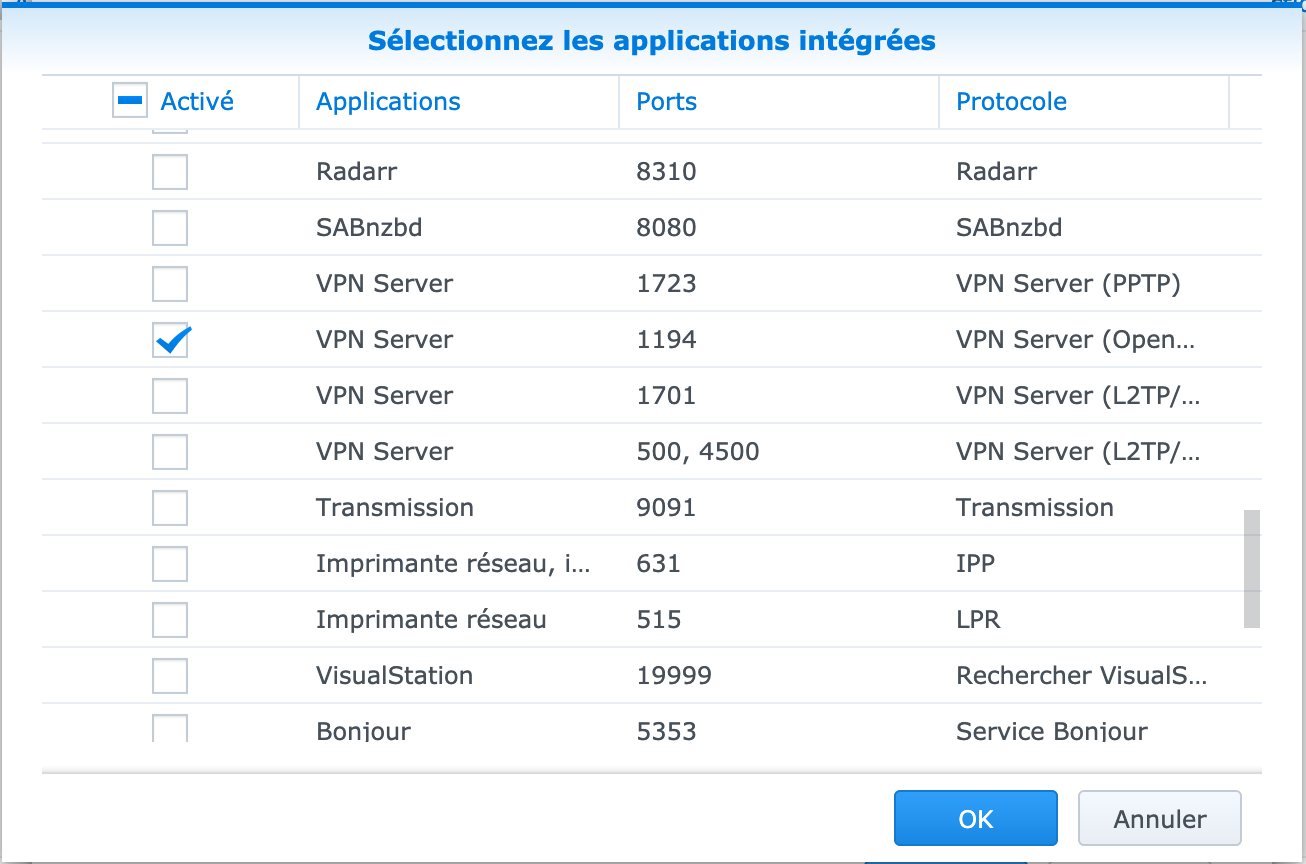Select the SABnzbd application name

[x=369, y=228]
